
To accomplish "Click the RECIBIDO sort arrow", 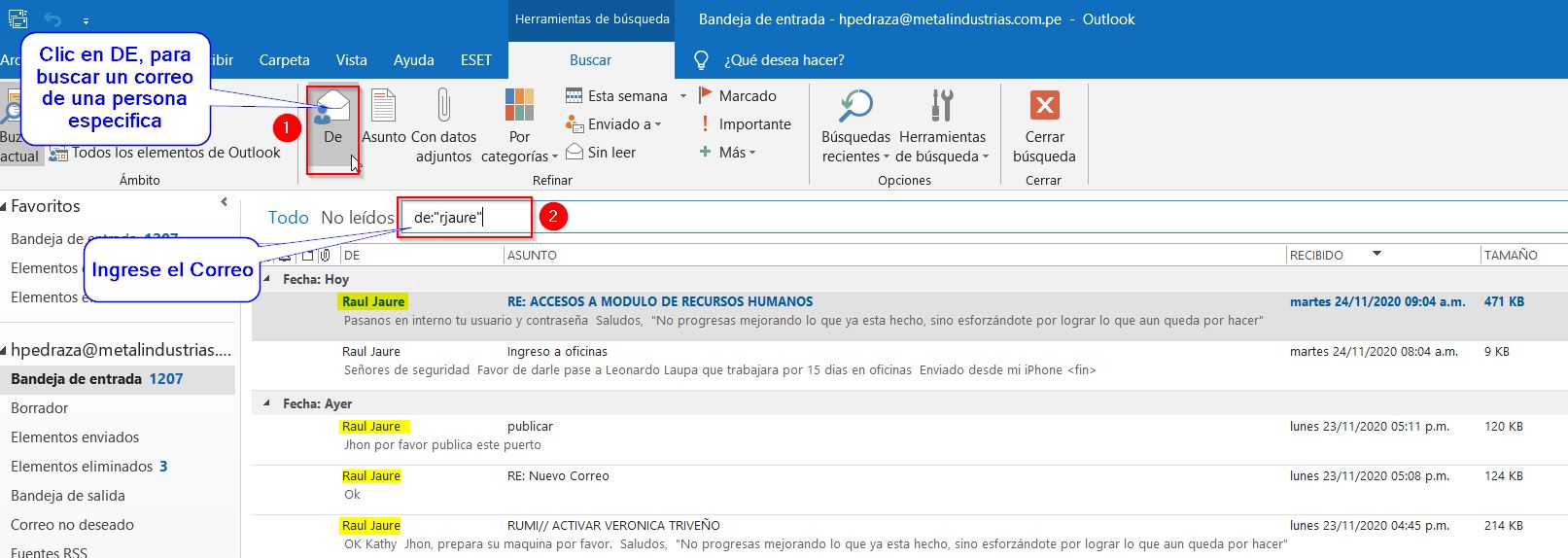I will pos(1376,255).
